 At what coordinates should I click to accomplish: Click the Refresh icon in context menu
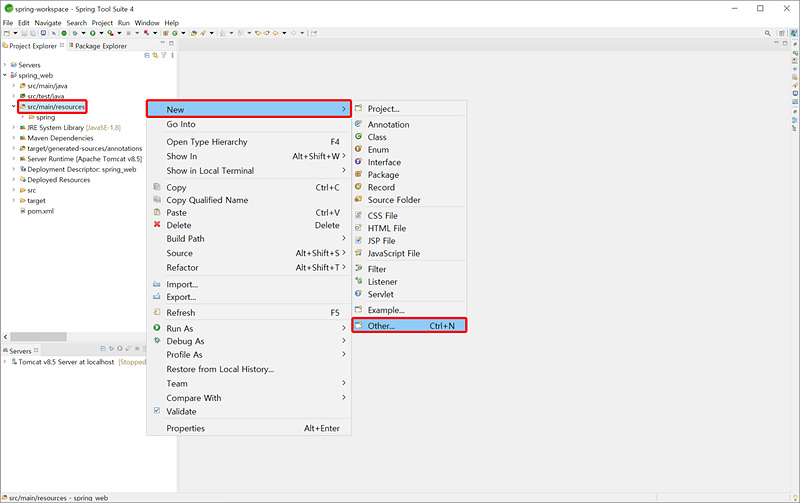tap(157, 312)
